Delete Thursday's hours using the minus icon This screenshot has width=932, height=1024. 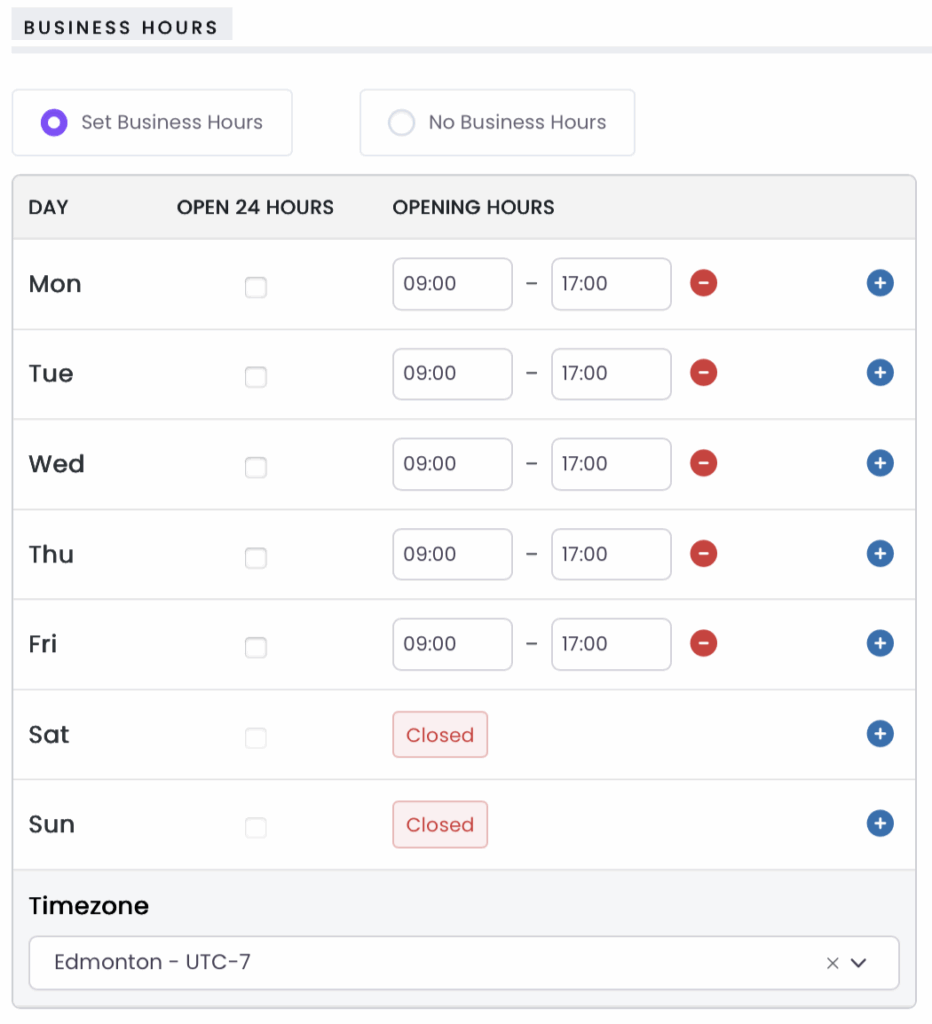tap(704, 554)
